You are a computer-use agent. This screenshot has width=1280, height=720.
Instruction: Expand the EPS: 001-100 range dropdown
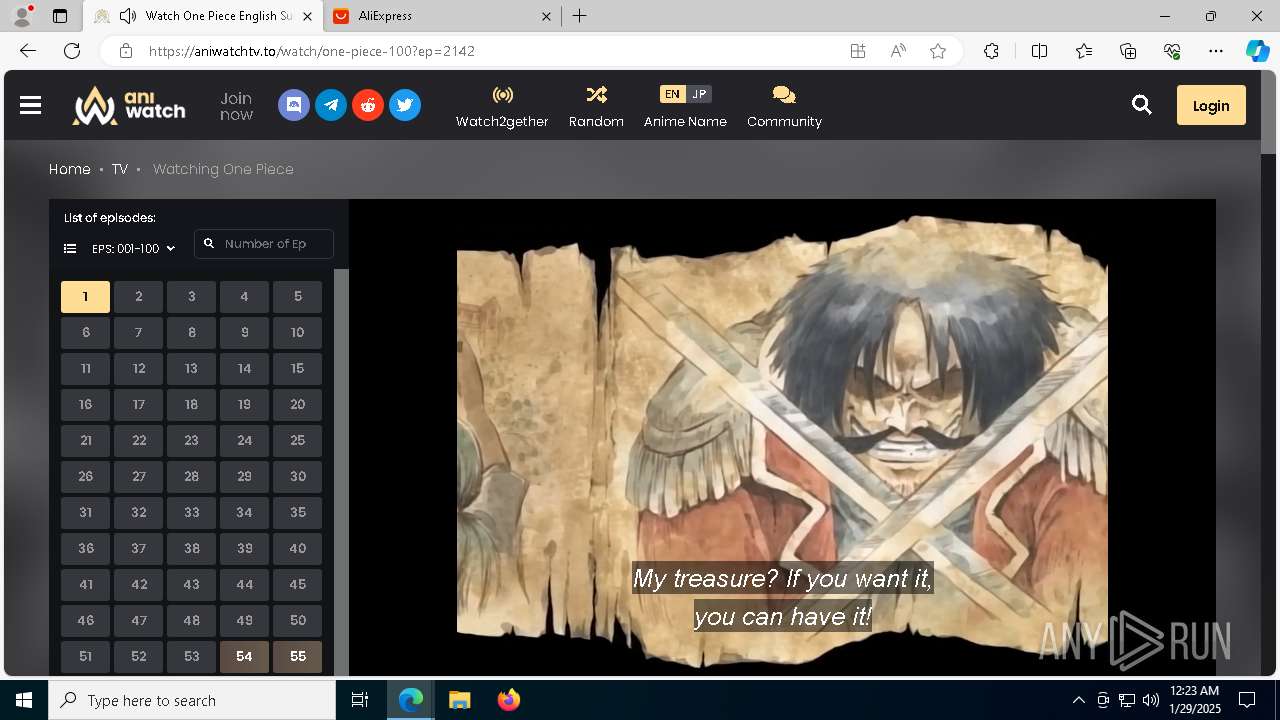pyautogui.click(x=133, y=248)
